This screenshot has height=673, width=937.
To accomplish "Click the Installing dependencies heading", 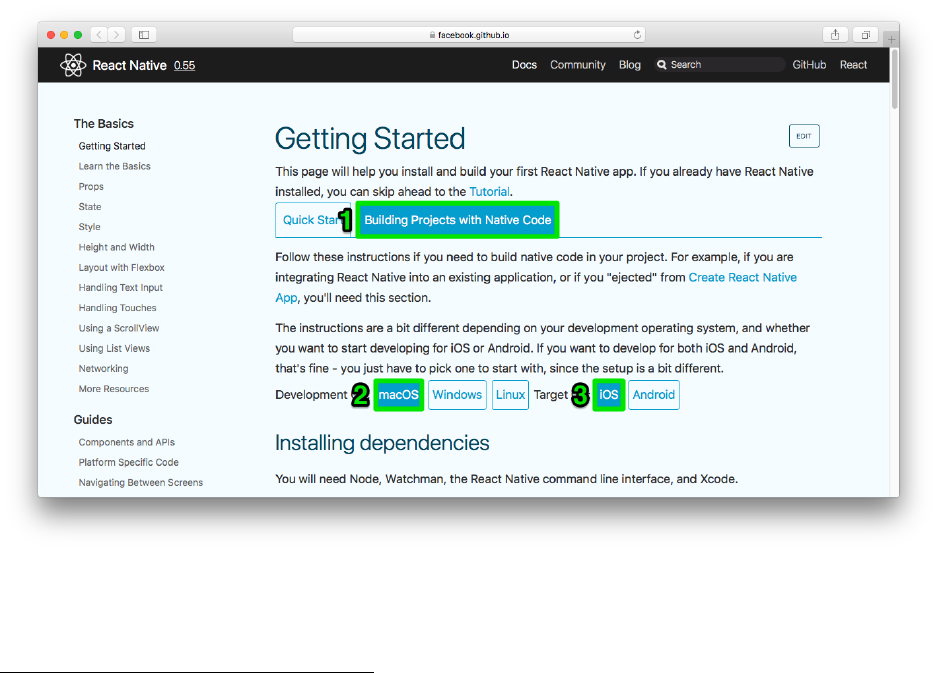I will click(x=382, y=443).
